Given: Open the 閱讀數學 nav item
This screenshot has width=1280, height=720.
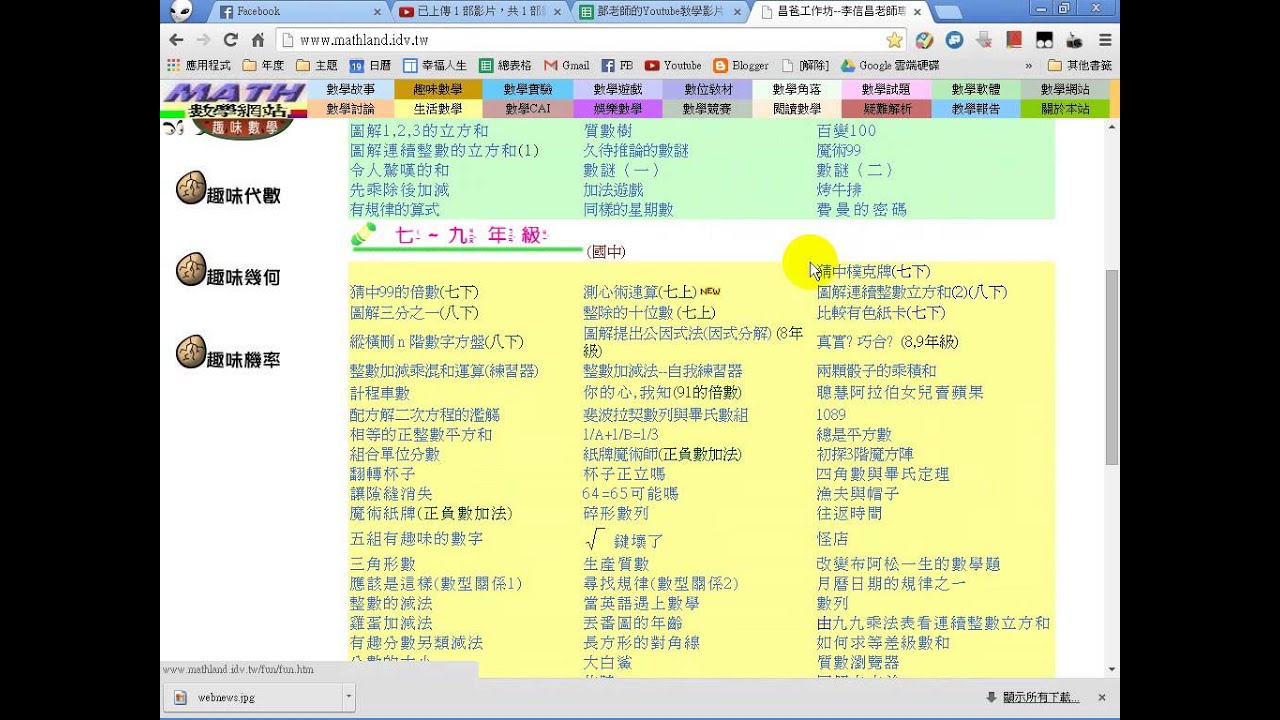Looking at the screenshot, I should [x=797, y=108].
